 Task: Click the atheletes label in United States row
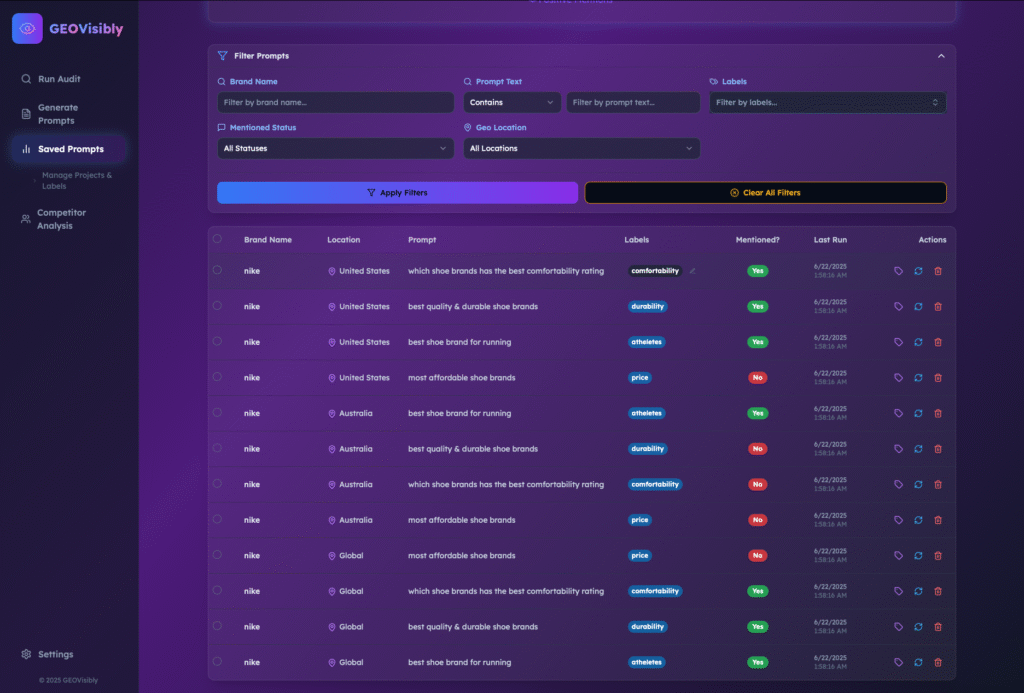click(647, 342)
